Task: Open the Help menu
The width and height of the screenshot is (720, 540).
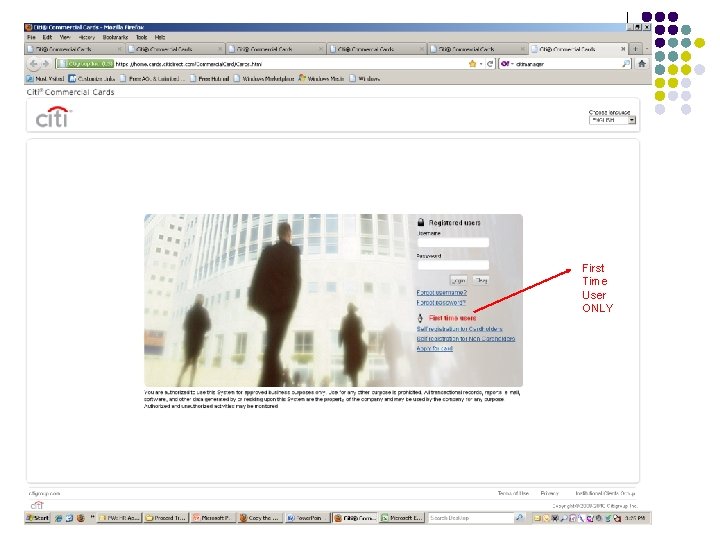Action: (160, 37)
